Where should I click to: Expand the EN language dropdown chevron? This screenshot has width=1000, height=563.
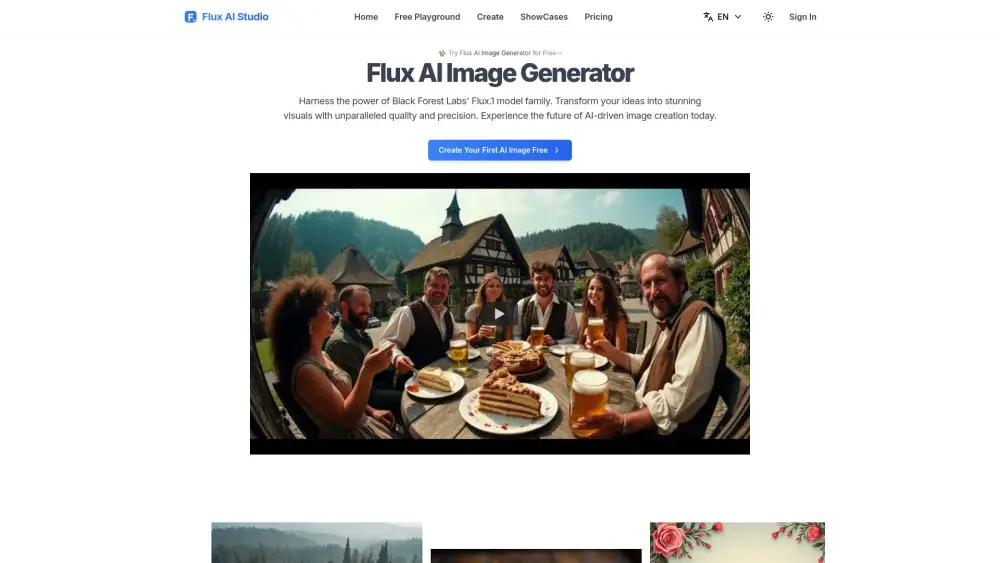point(738,17)
